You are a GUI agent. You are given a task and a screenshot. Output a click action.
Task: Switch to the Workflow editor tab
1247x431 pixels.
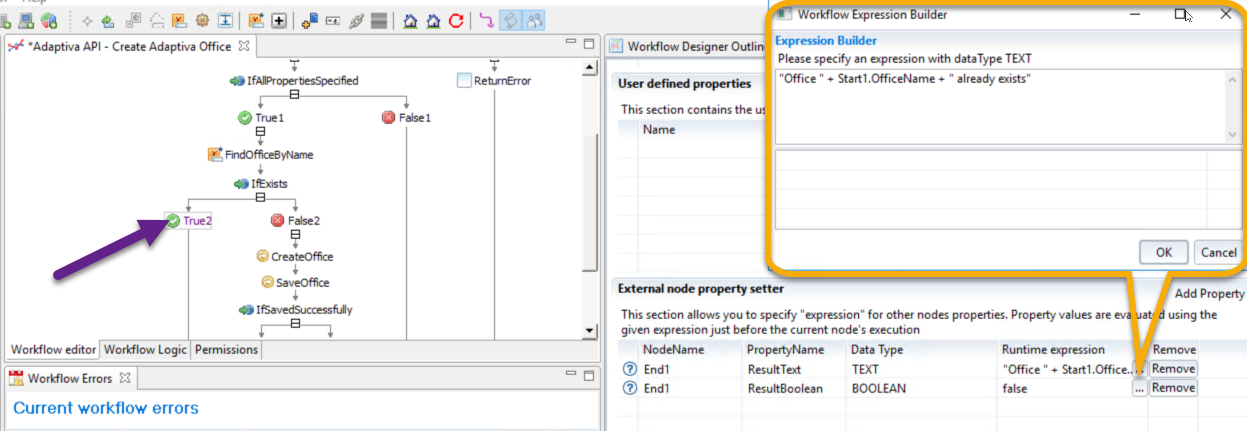(54, 350)
